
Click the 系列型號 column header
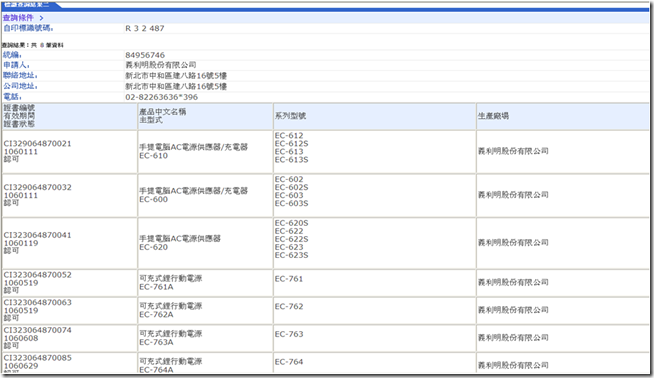click(290, 116)
